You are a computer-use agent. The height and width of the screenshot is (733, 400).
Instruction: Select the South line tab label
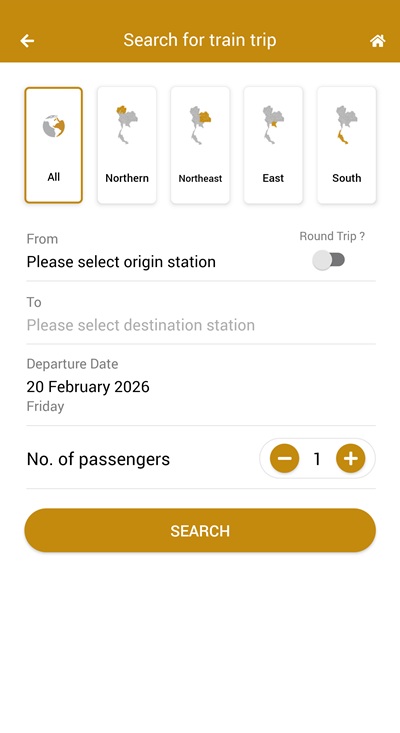coord(346,178)
